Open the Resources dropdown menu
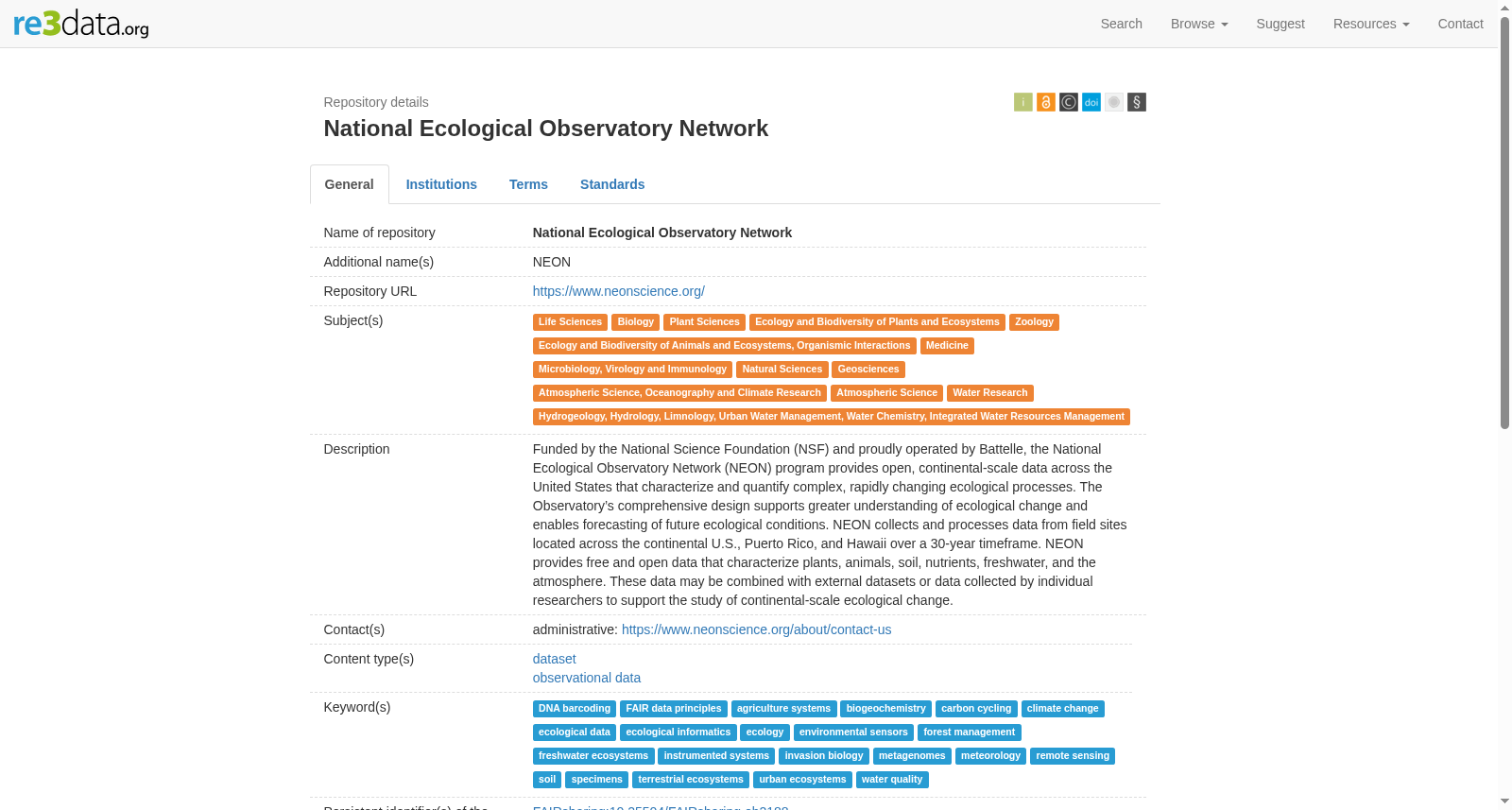This screenshot has height=810, width=1512. 1370,24
